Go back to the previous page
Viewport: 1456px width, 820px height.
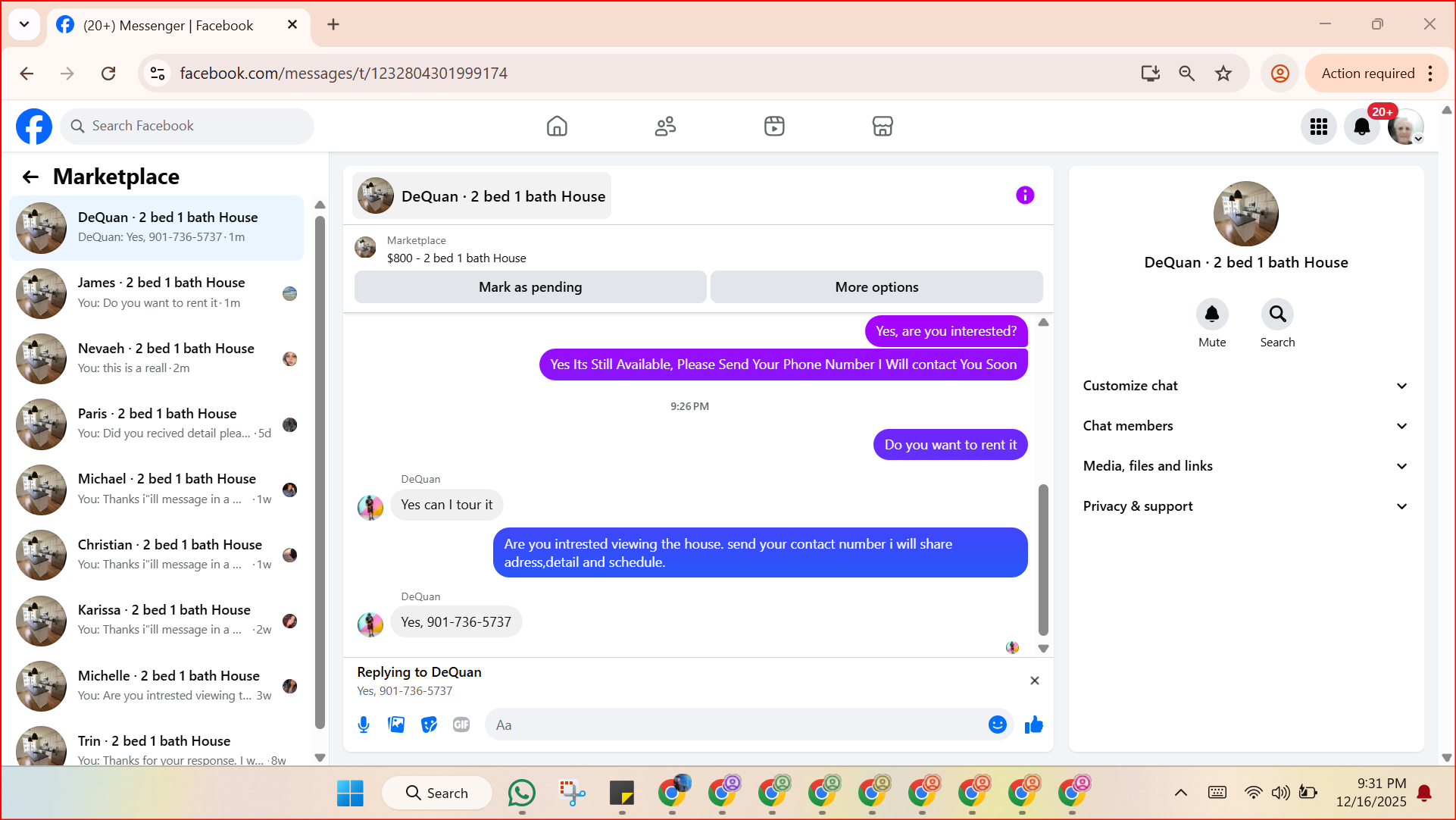pyautogui.click(x=27, y=74)
